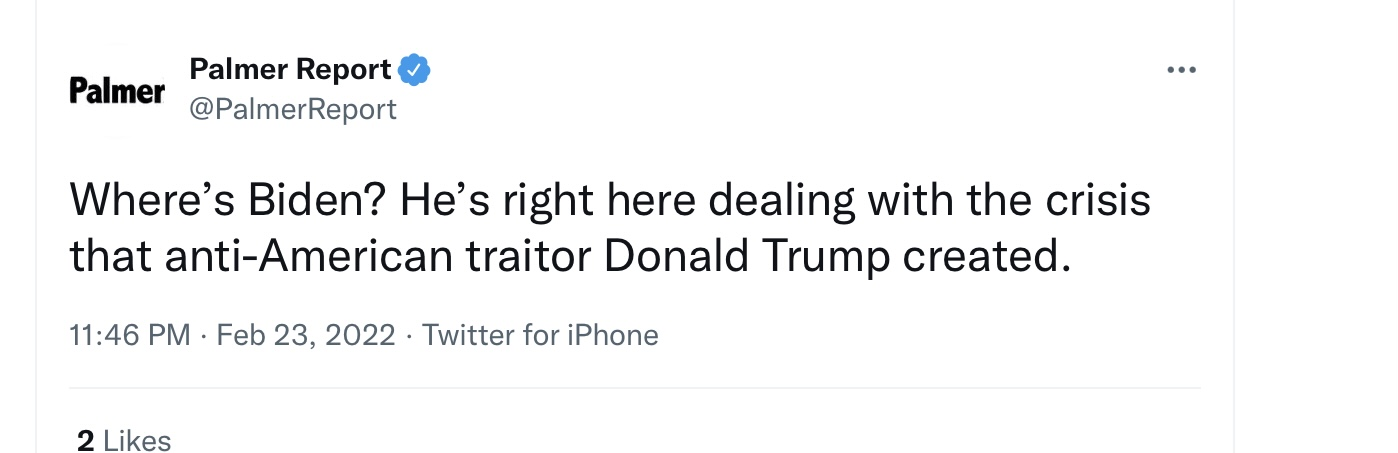Visit the @PalmerReport handle link
The image size is (1398, 453).
click(x=292, y=108)
